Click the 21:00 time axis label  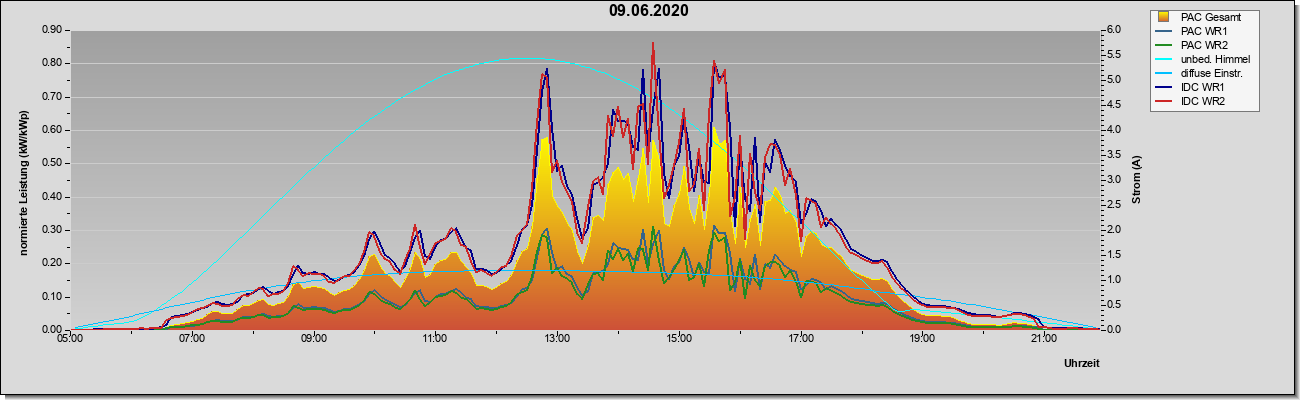coord(1044,339)
